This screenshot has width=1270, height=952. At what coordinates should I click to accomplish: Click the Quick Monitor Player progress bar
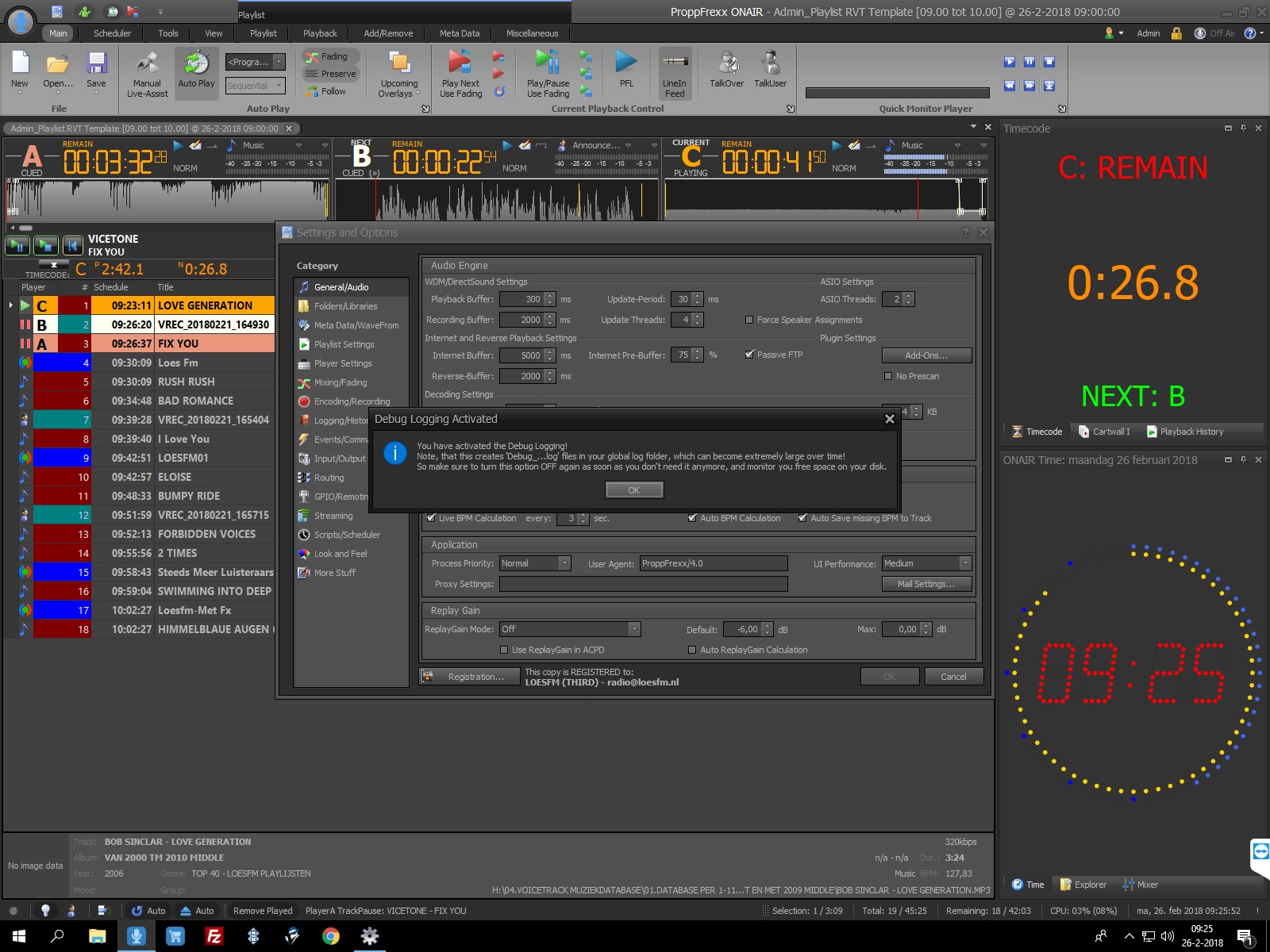click(x=897, y=93)
